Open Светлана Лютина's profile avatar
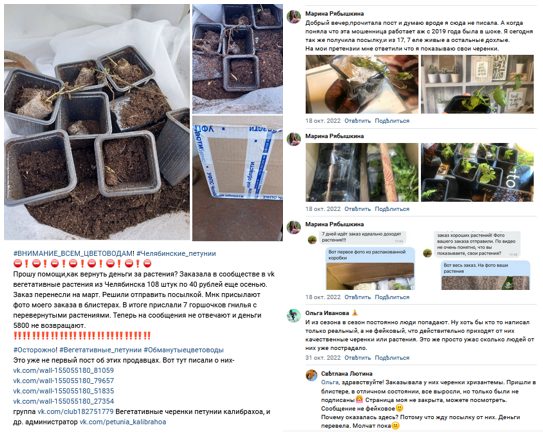The width and height of the screenshot is (543, 441). [x=311, y=375]
